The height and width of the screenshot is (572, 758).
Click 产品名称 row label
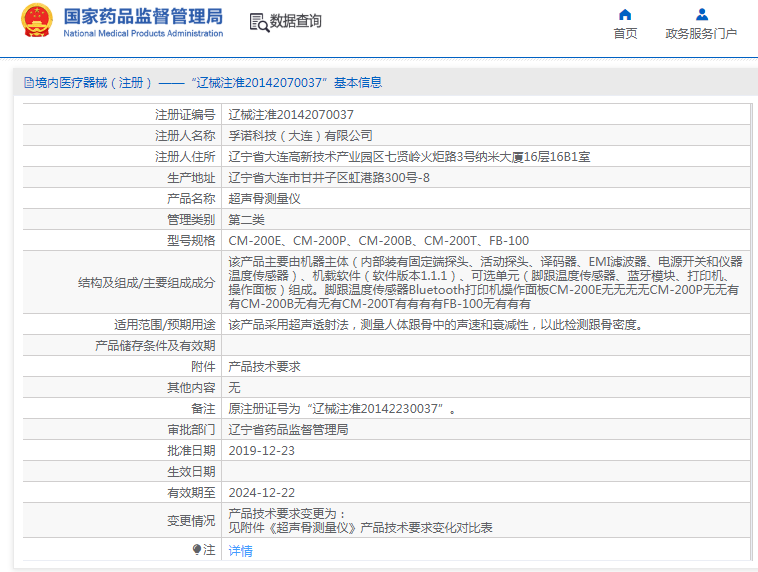[x=191, y=199]
